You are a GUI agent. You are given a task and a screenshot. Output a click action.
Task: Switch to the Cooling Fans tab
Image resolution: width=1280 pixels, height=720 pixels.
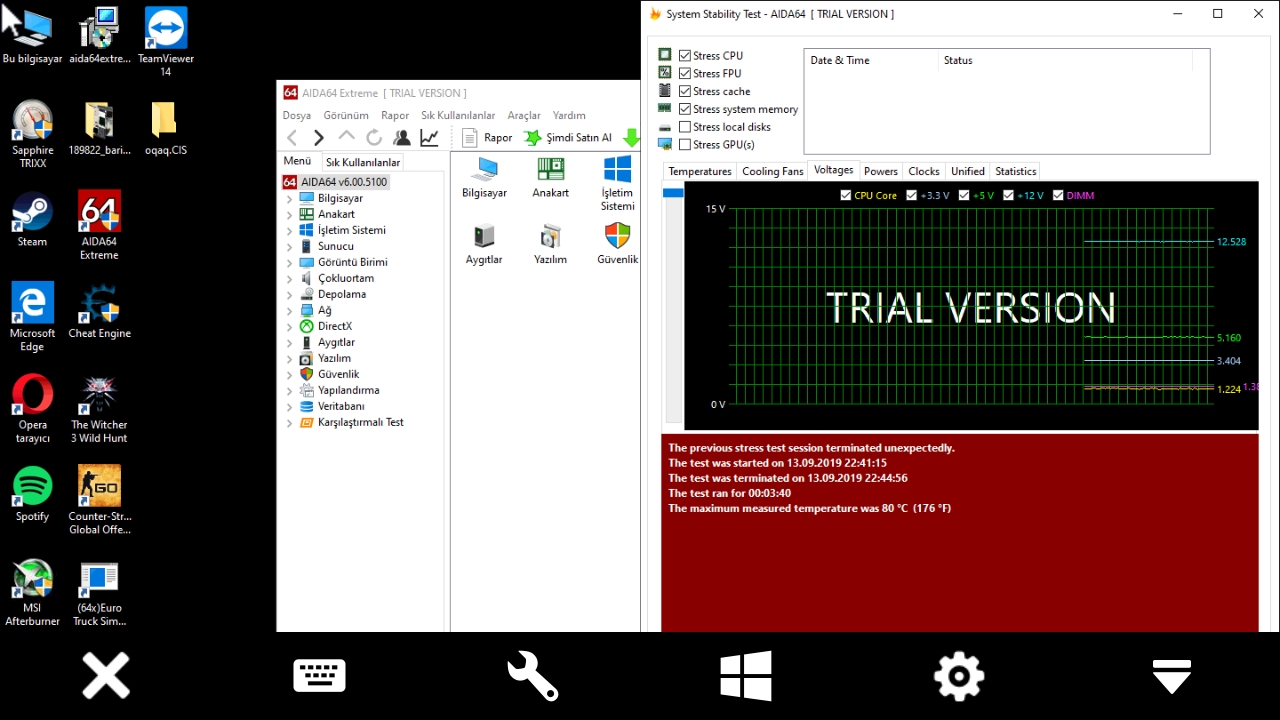pos(773,172)
